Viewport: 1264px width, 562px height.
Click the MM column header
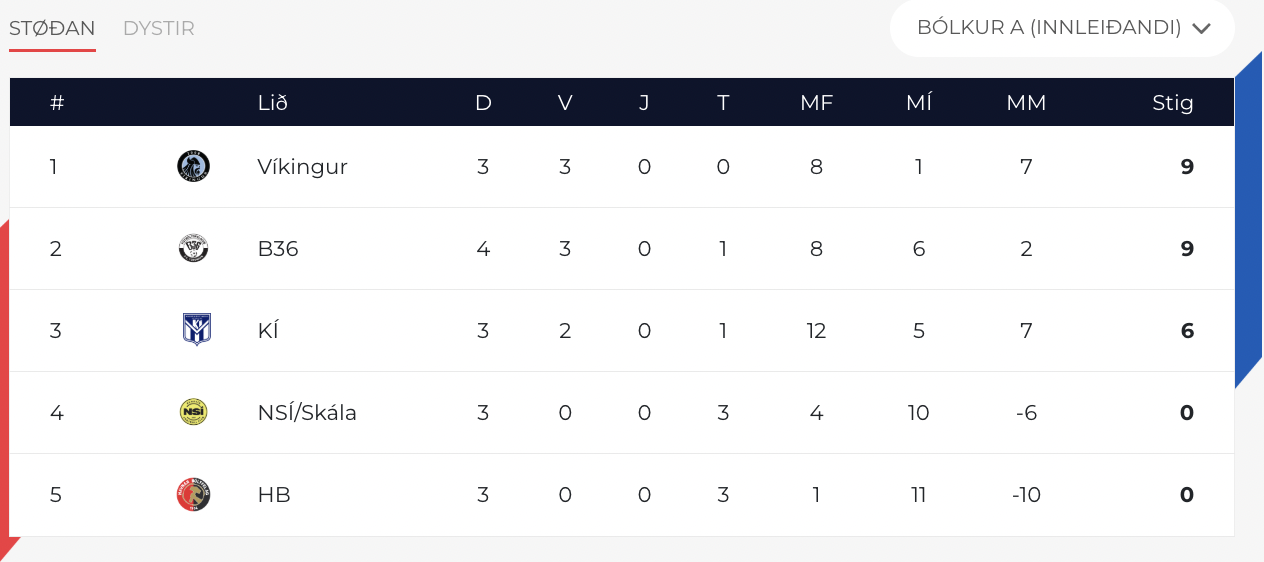coord(1026,102)
